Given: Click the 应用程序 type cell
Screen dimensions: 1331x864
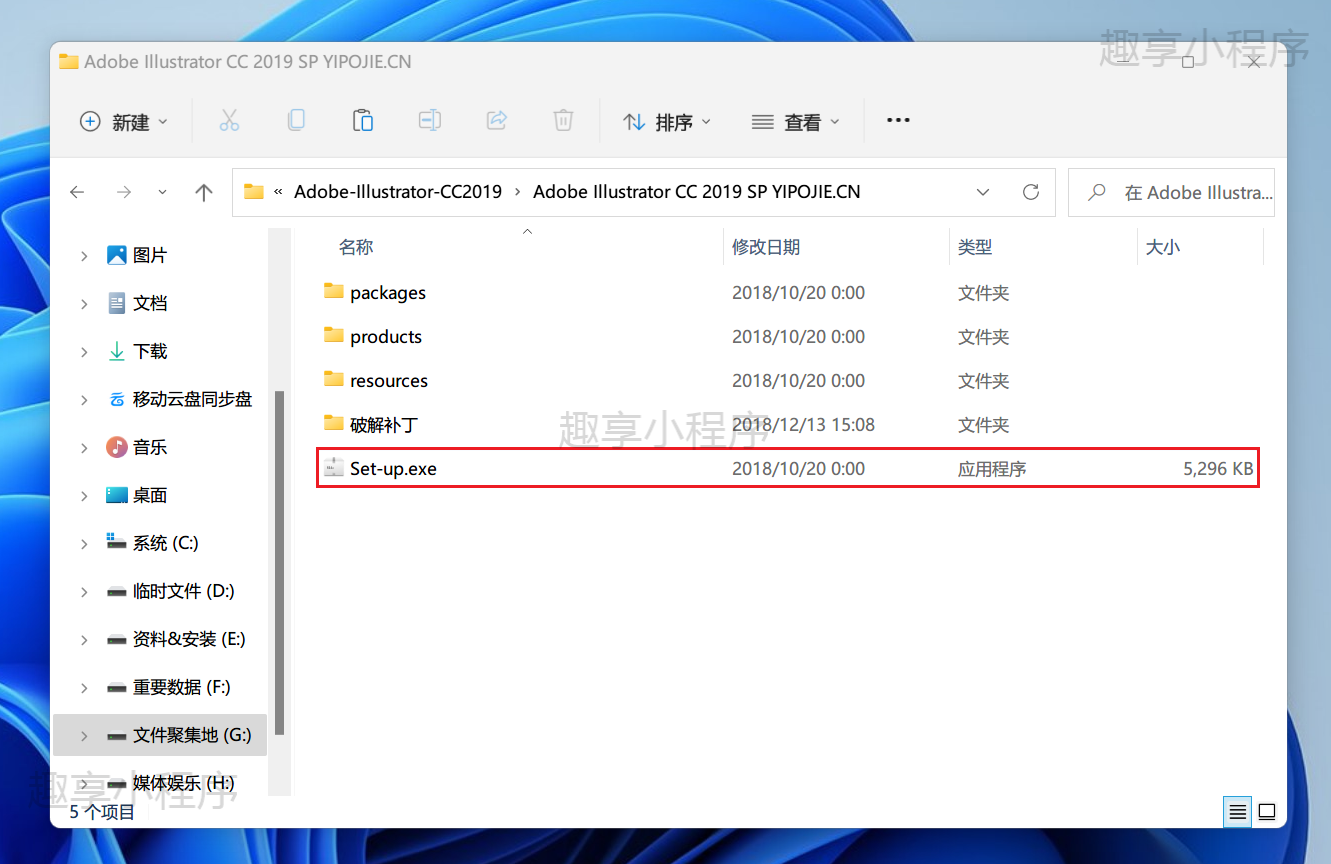Looking at the screenshot, I should 992,468.
